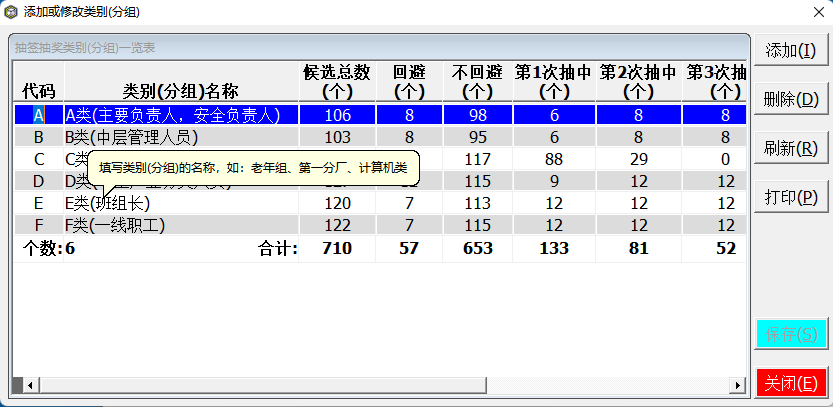This screenshot has height=407, width=833.
Task: Save changes with 保存(S) button
Action: (x=791, y=334)
